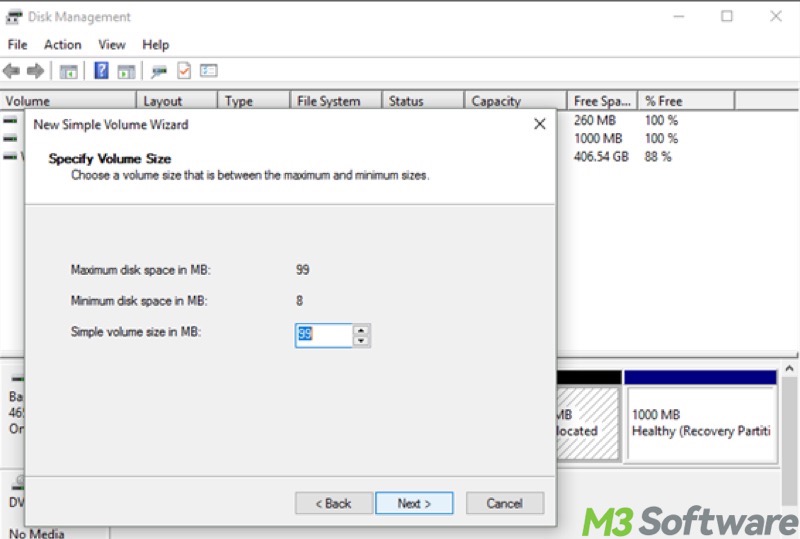Open the Action menu

(62, 45)
